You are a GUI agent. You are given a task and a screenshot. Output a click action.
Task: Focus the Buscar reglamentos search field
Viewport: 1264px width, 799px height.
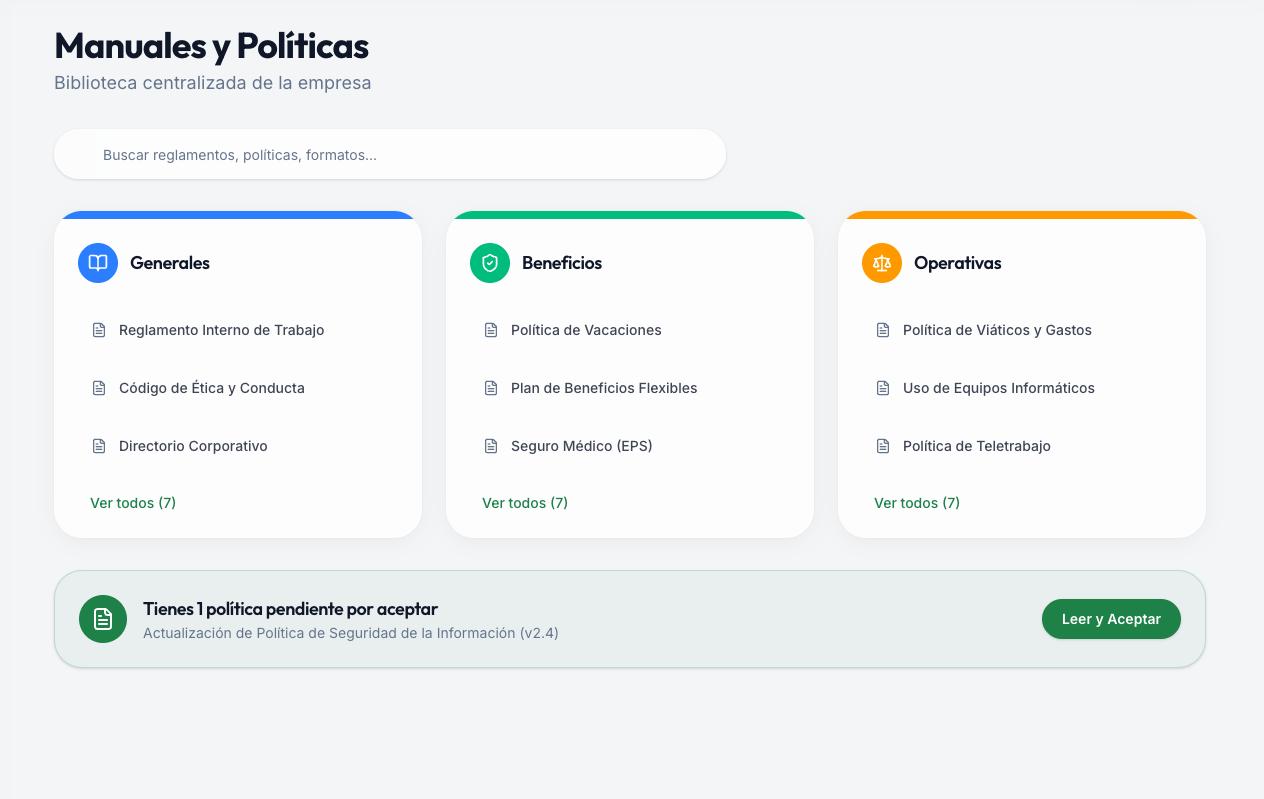pos(390,155)
